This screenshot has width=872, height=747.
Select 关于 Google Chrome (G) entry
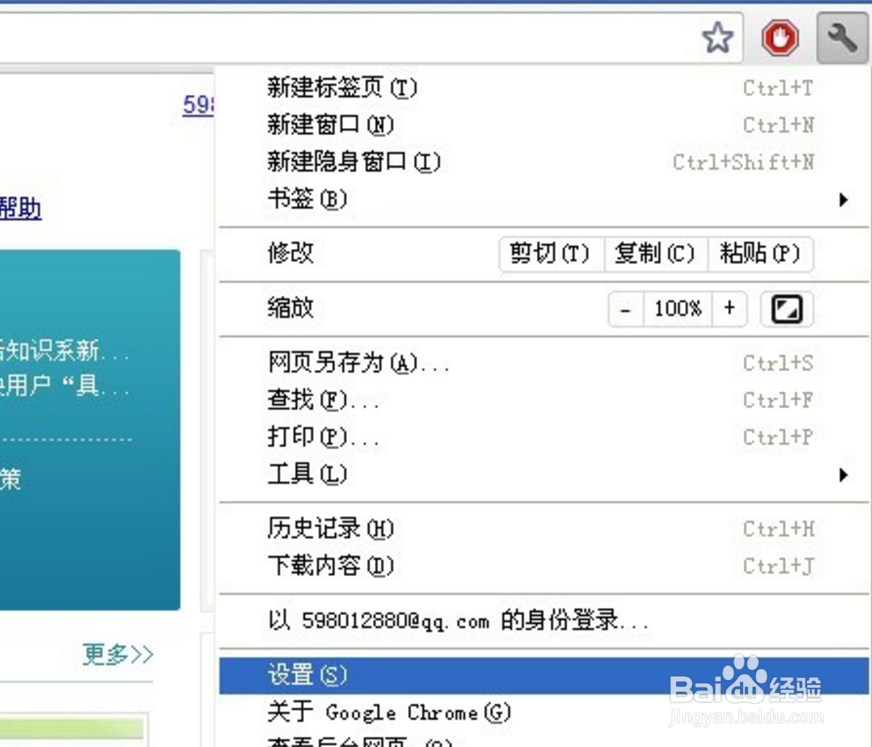coord(544,713)
